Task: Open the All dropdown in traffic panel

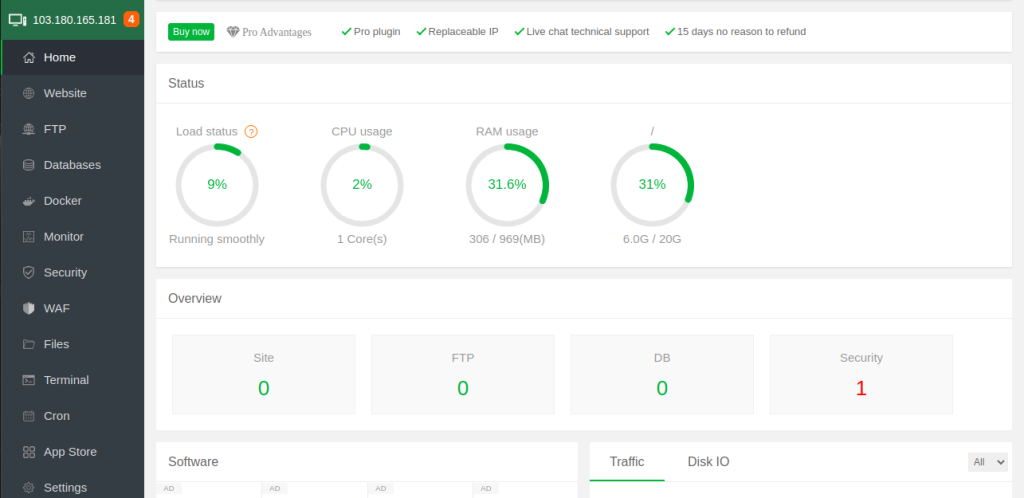Action: [987, 462]
